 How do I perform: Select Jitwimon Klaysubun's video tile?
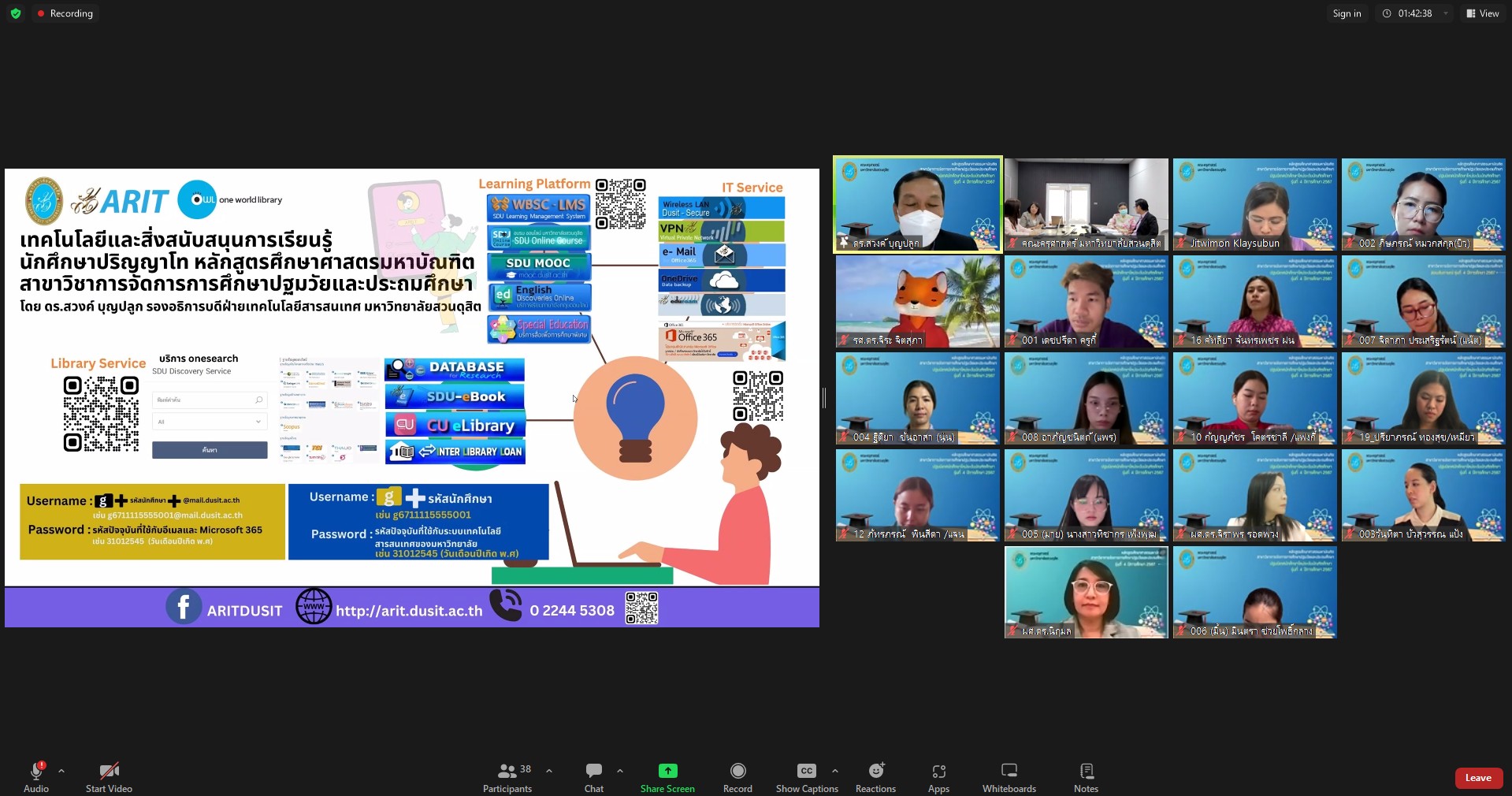tap(1254, 204)
